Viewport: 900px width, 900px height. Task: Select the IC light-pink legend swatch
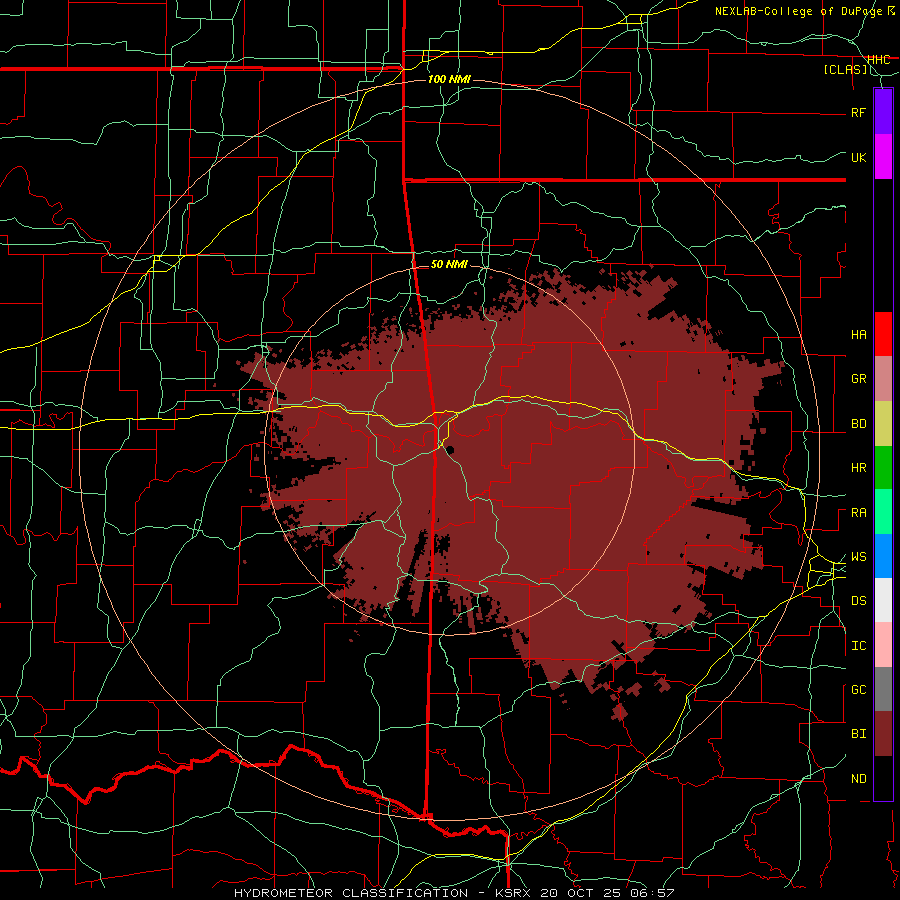tap(883, 645)
